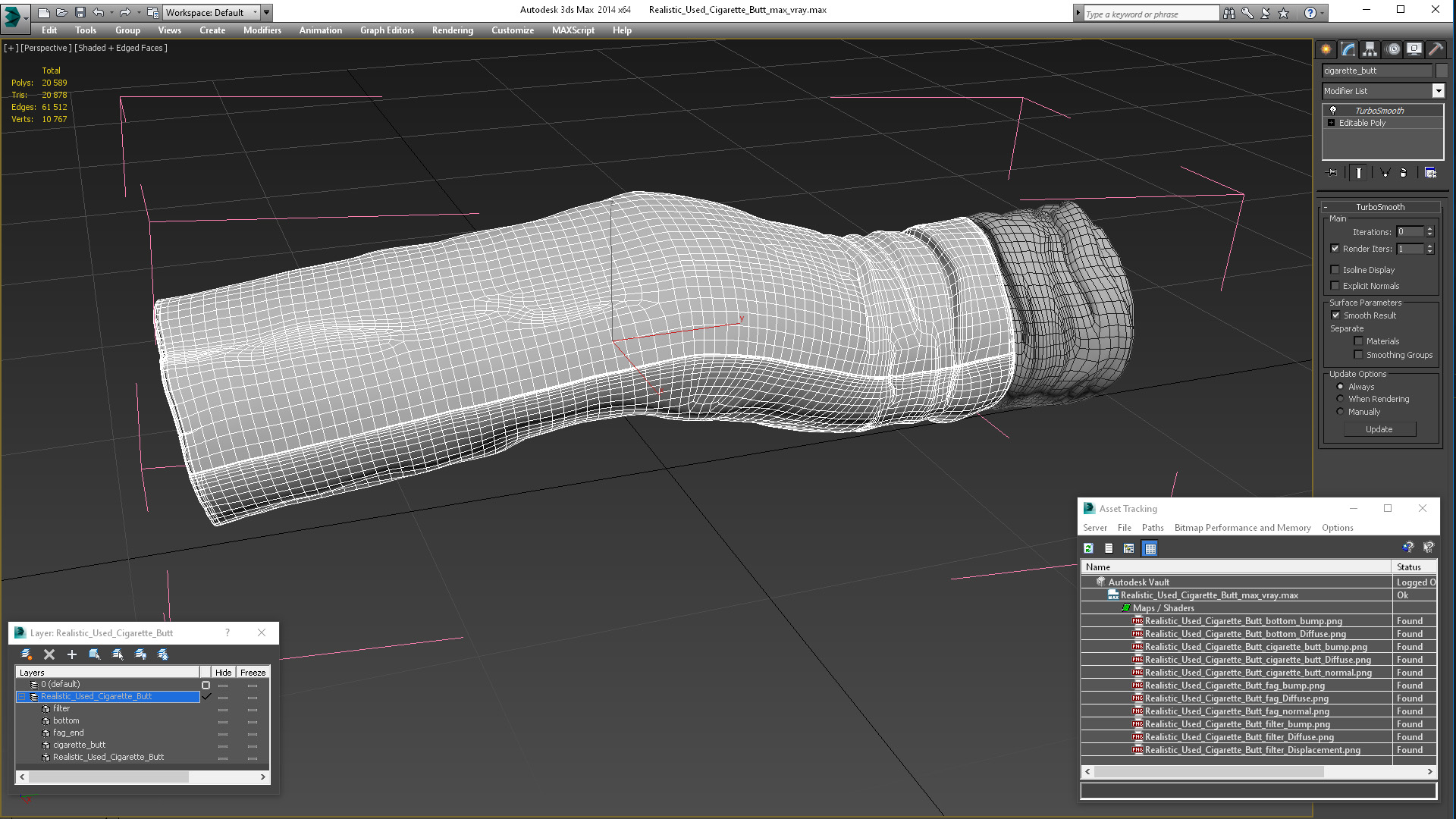The width and height of the screenshot is (1456, 819).
Task: Switch to the Utilities panel tab
Action: click(1436, 49)
